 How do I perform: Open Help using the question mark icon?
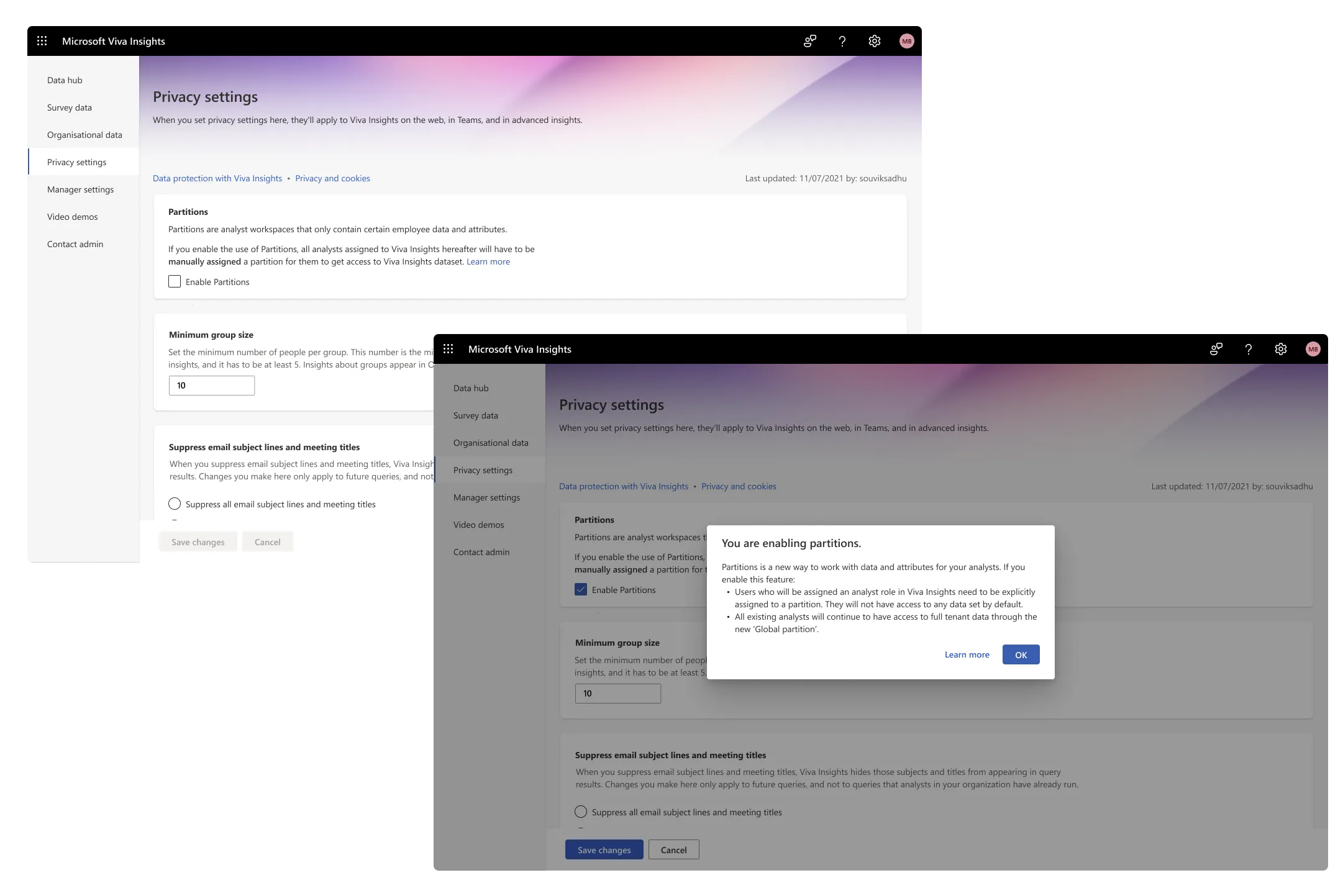(x=842, y=40)
